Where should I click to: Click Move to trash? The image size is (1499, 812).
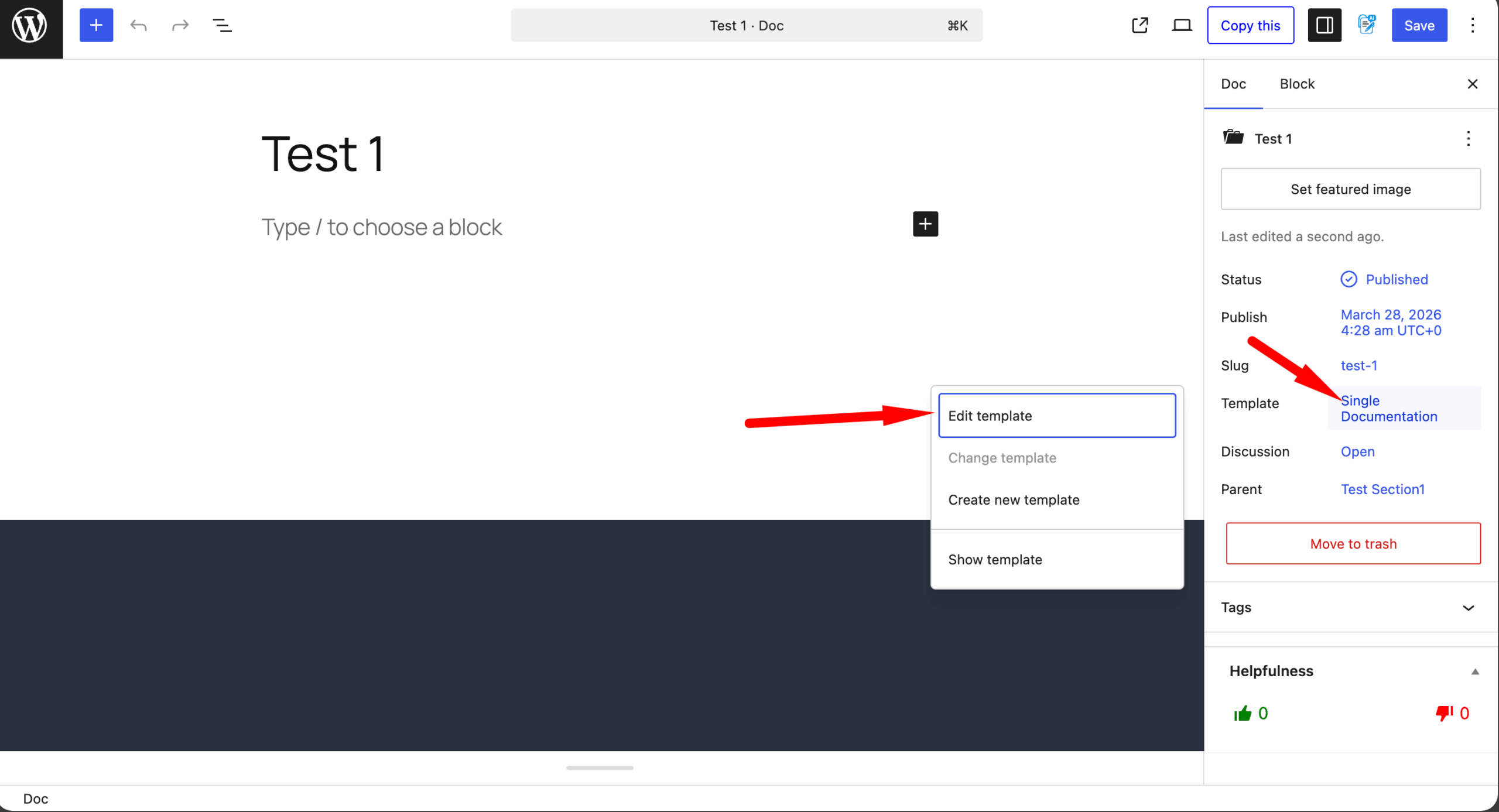1353,543
